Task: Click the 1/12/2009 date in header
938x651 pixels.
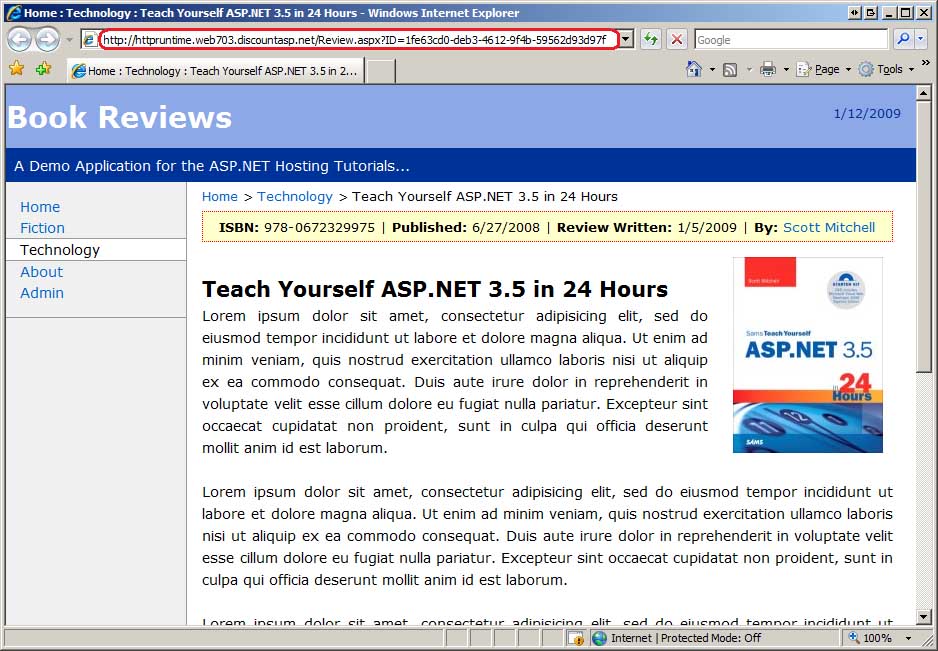Action: (x=867, y=114)
